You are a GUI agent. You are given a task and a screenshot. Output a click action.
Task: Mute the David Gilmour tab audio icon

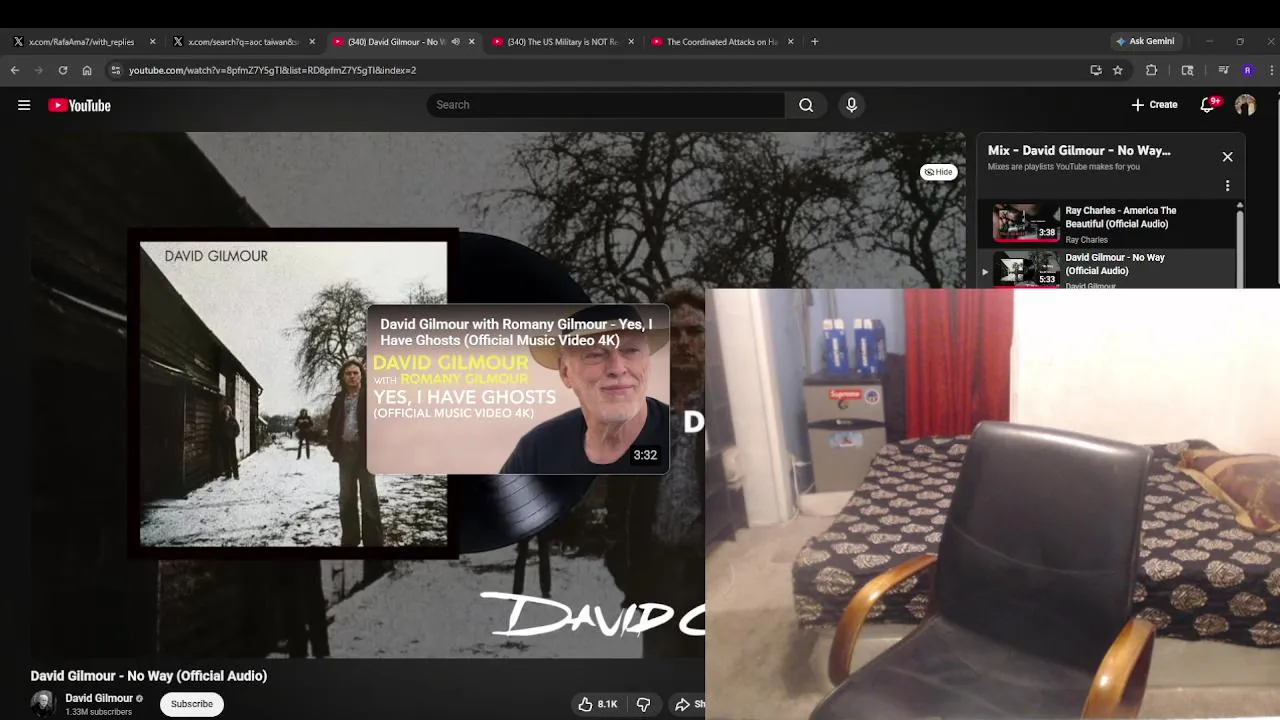pyautogui.click(x=455, y=42)
